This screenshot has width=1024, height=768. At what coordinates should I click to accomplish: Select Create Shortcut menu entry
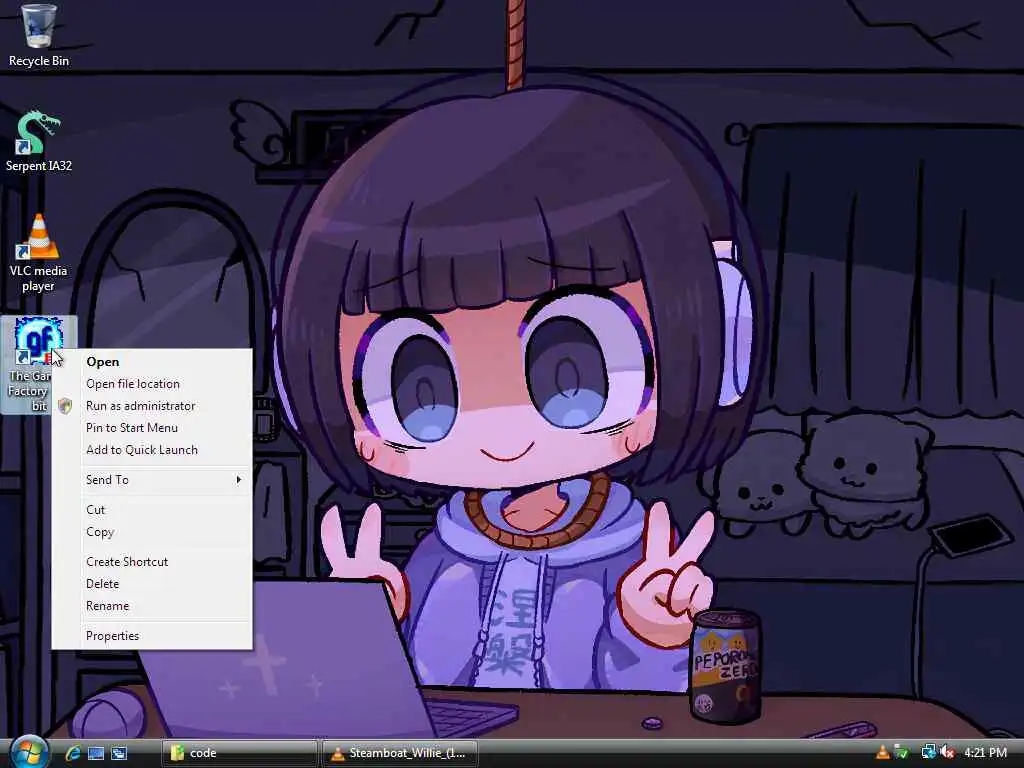tap(152, 562)
